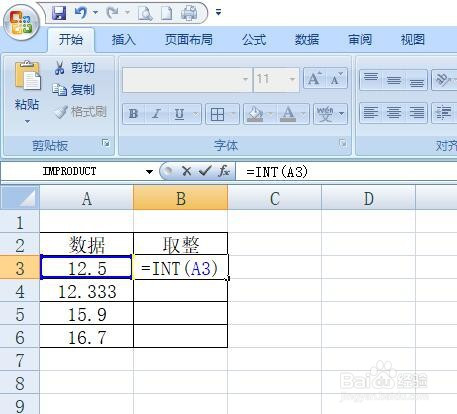This screenshot has height=414, width=457.
Task: Click cell containing 15.9
Action: [x=87, y=314]
